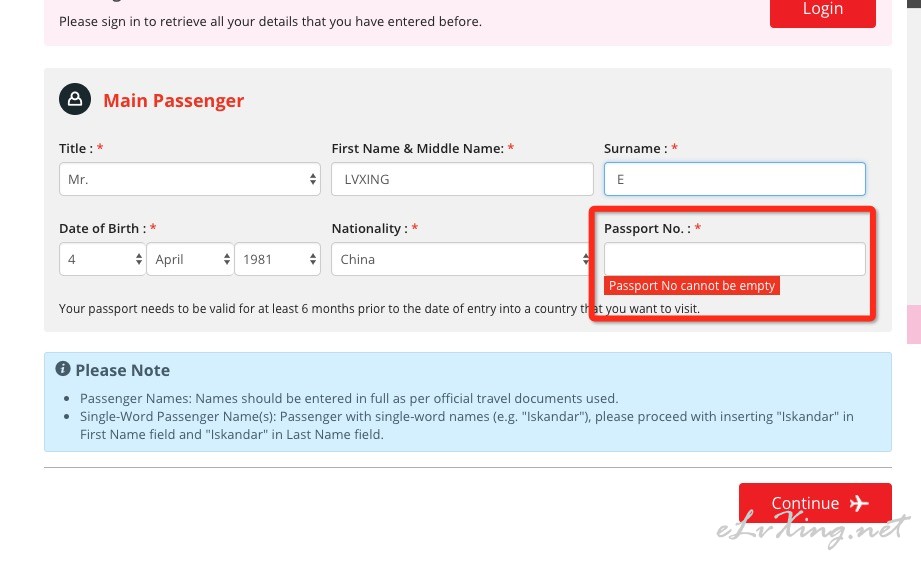Click the eLvXing.net watermark text
Screen dimensions: 921x562
pyautogui.click(x=812, y=529)
